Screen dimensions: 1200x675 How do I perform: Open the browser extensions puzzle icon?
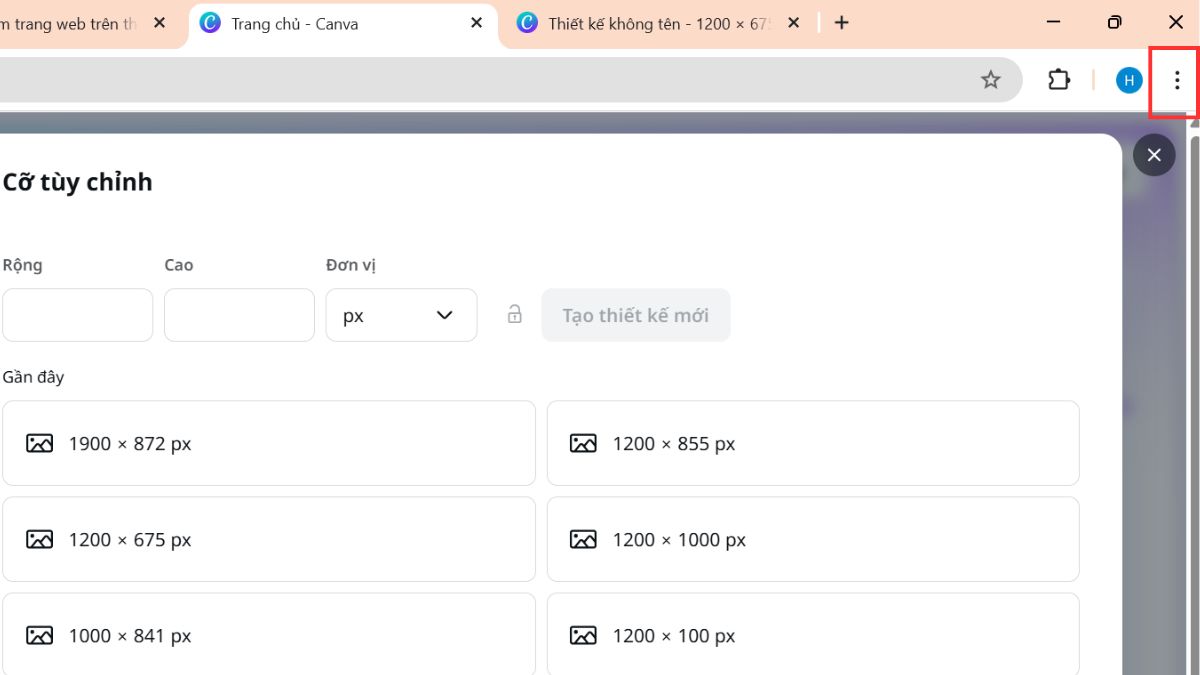[1058, 79]
